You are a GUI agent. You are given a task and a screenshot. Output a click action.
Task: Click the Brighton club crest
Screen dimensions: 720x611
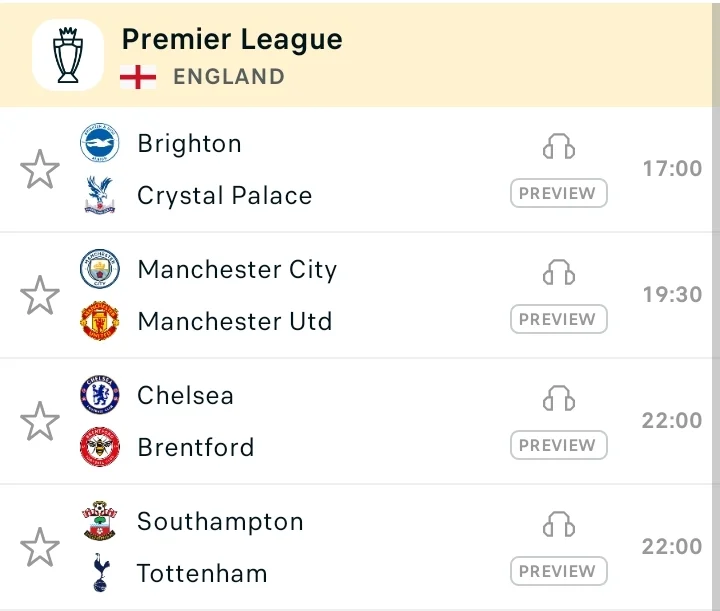[x=100, y=143]
